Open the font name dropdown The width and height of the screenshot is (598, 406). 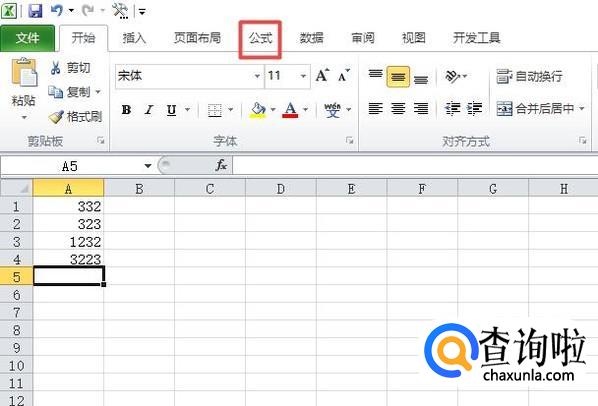(257, 76)
